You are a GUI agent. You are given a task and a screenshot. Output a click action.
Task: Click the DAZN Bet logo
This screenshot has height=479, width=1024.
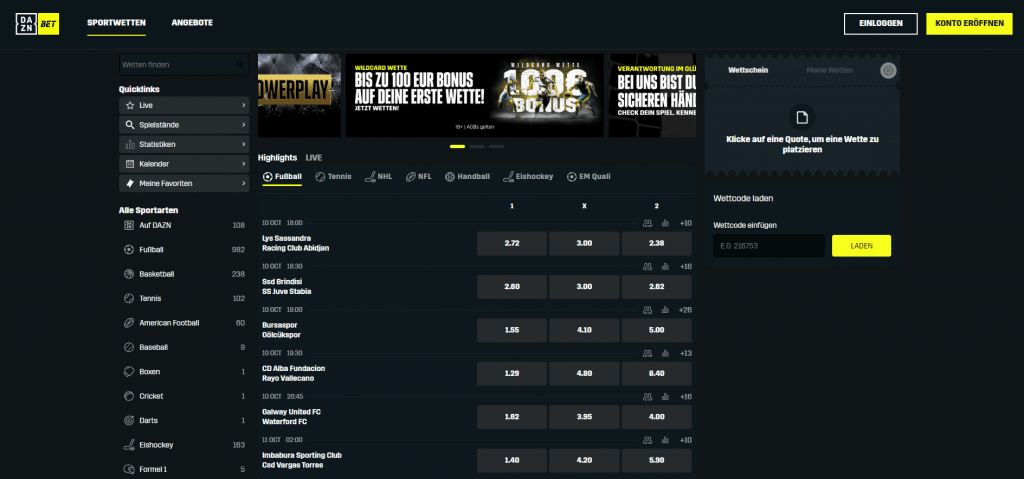(37, 23)
